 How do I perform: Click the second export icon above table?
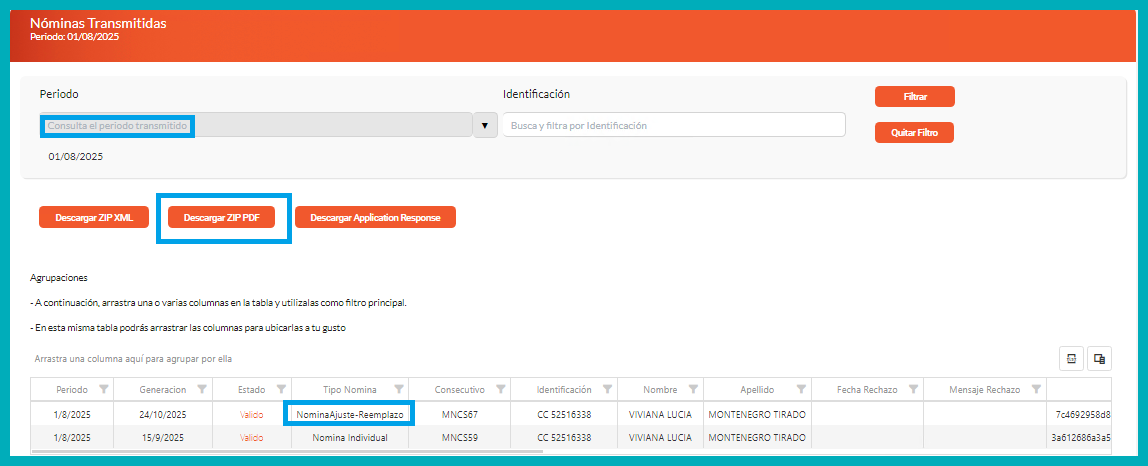click(x=1099, y=359)
